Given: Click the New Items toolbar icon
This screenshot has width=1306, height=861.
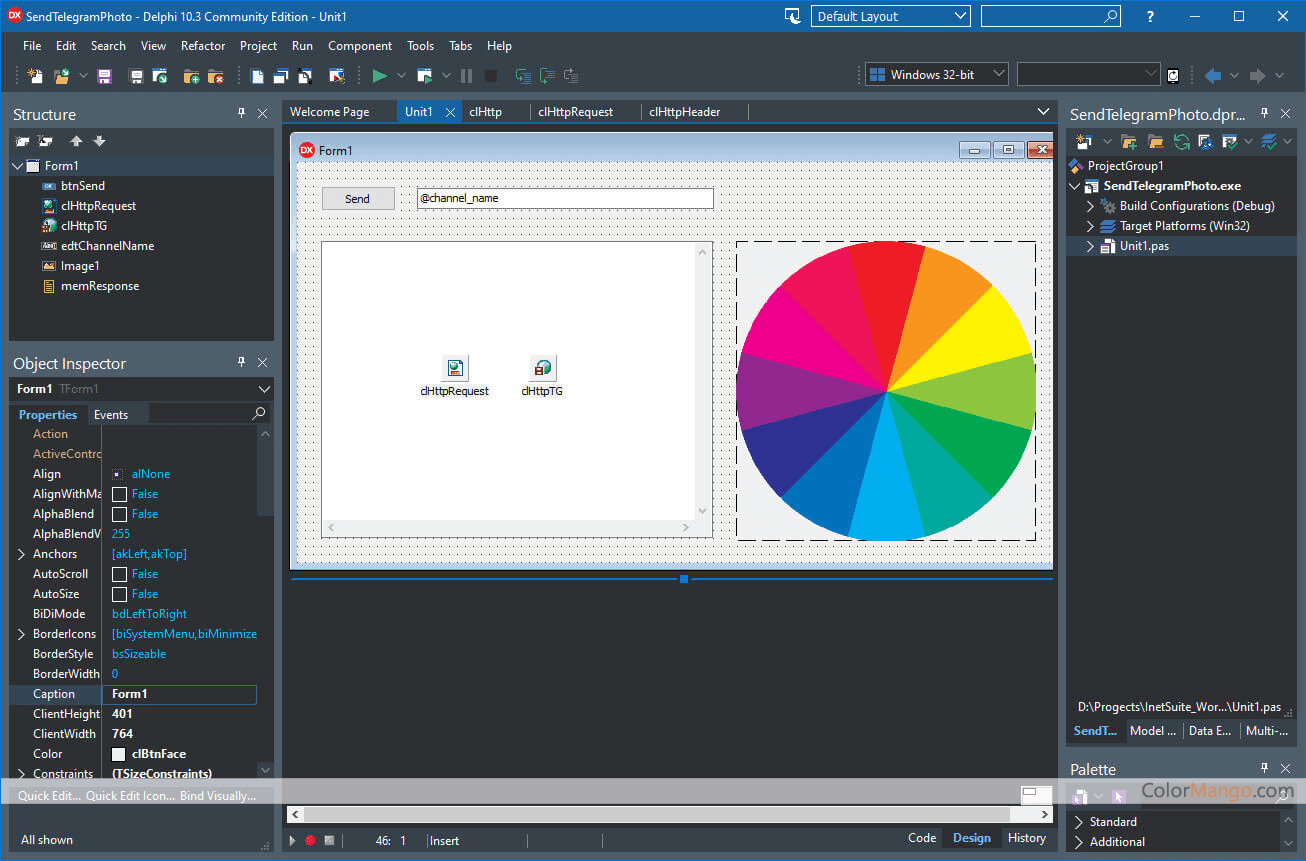Looking at the screenshot, I should (35, 76).
